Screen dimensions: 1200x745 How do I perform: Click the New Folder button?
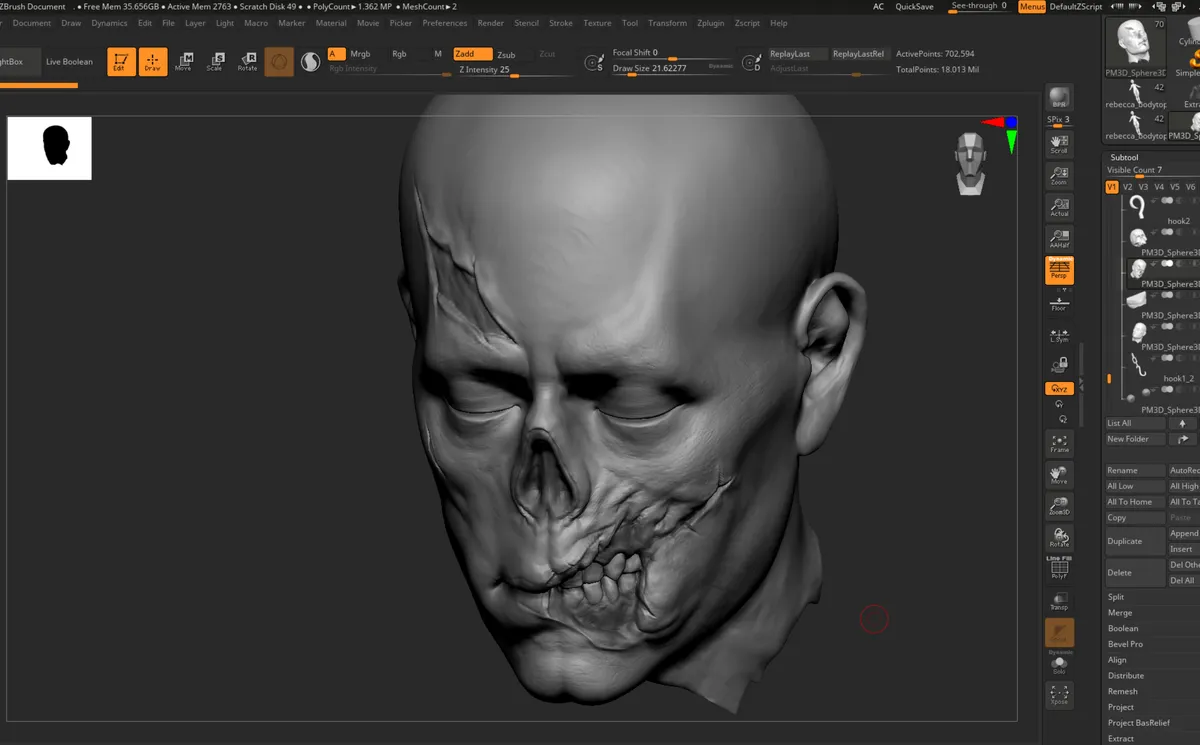[1135, 439]
